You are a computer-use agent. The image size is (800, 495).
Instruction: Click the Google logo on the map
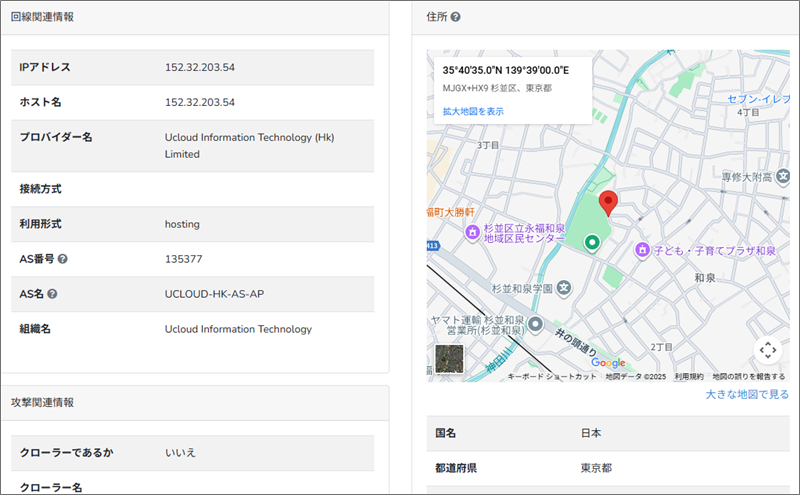coord(607,363)
